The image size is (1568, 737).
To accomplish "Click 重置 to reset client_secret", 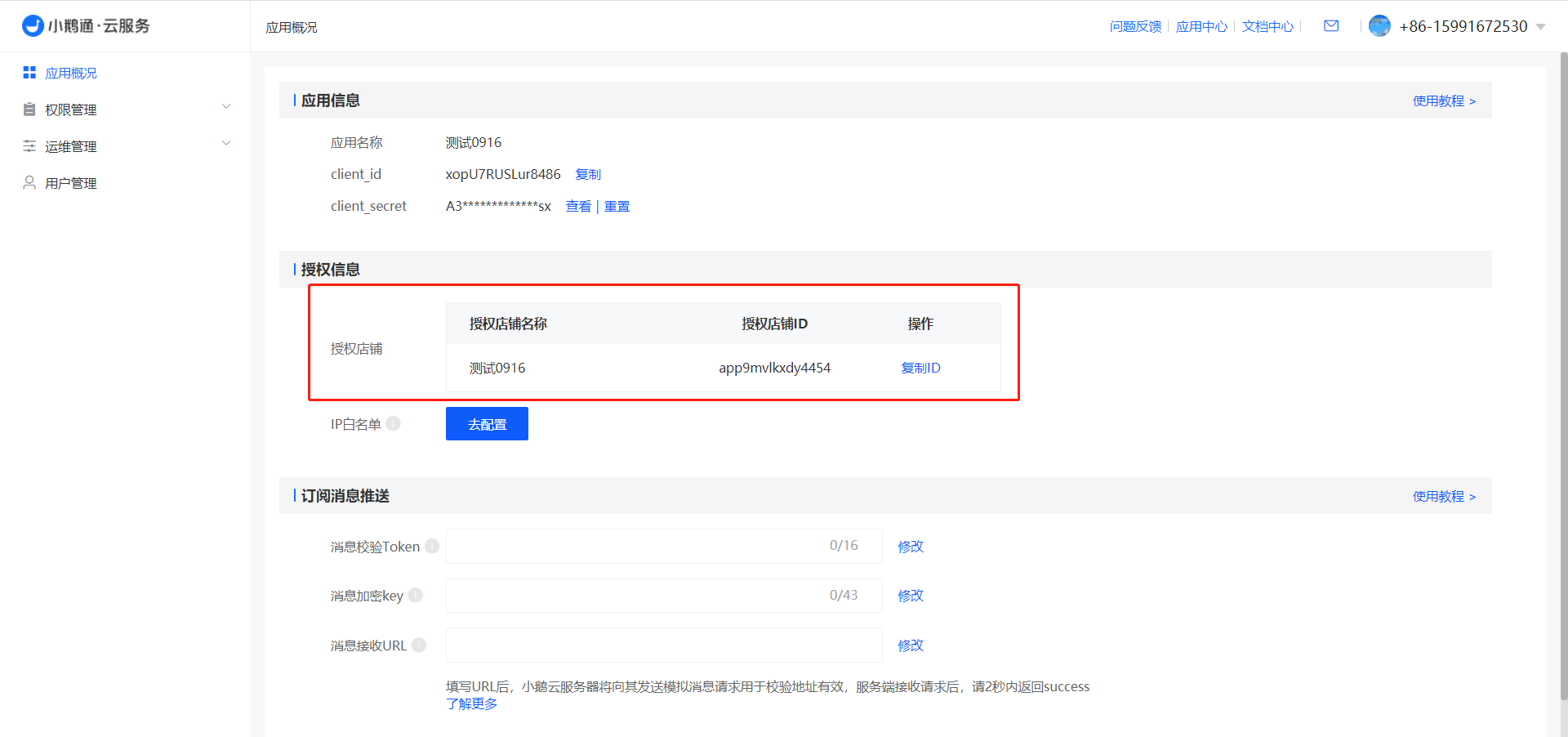I will point(617,206).
